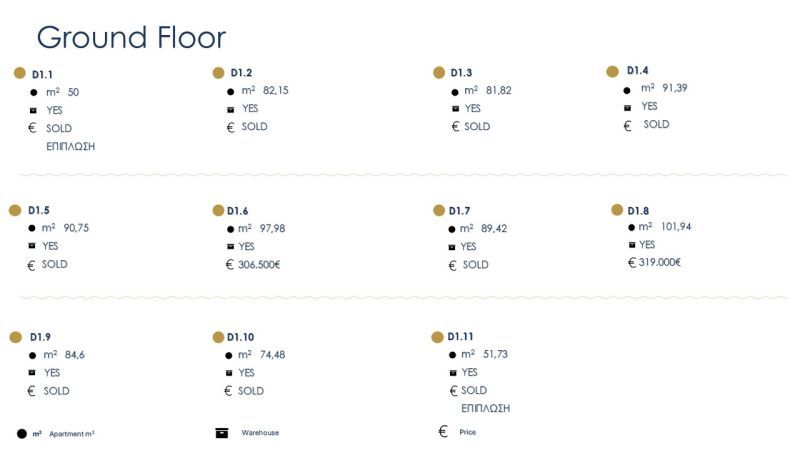Select the gold circle beside D1.8
The width and height of the screenshot is (800, 450).
tap(617, 210)
